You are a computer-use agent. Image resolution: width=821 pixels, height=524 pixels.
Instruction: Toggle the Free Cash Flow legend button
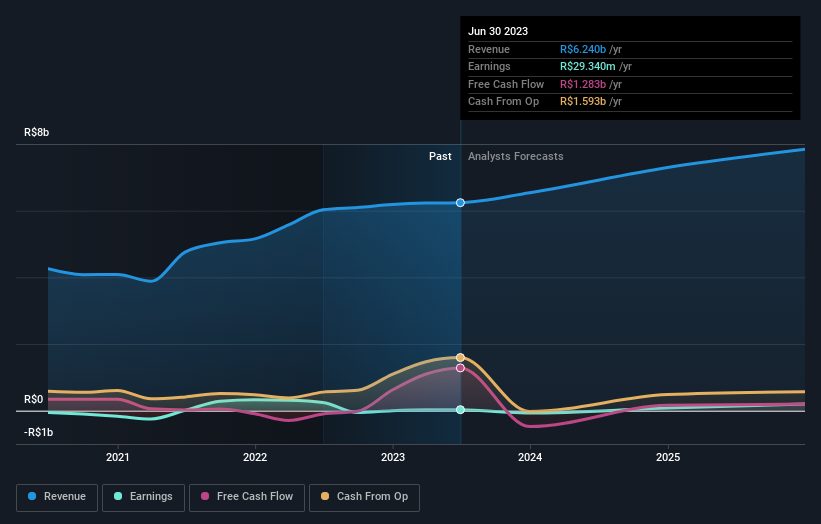coord(247,497)
